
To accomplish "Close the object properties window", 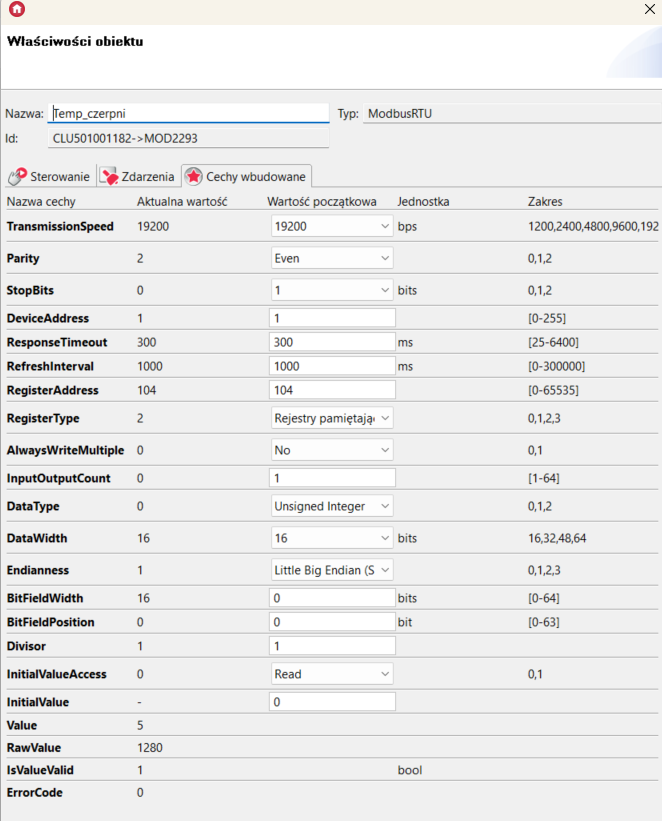I will coord(650,9).
